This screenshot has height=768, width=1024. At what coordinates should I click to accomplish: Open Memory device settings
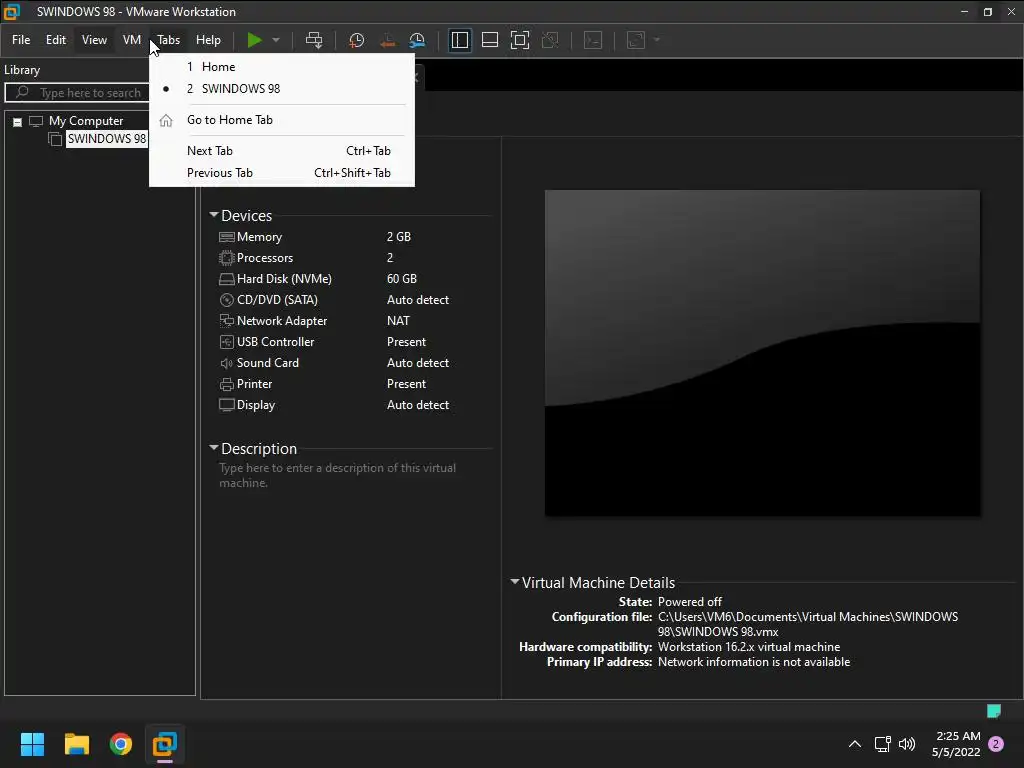click(259, 237)
